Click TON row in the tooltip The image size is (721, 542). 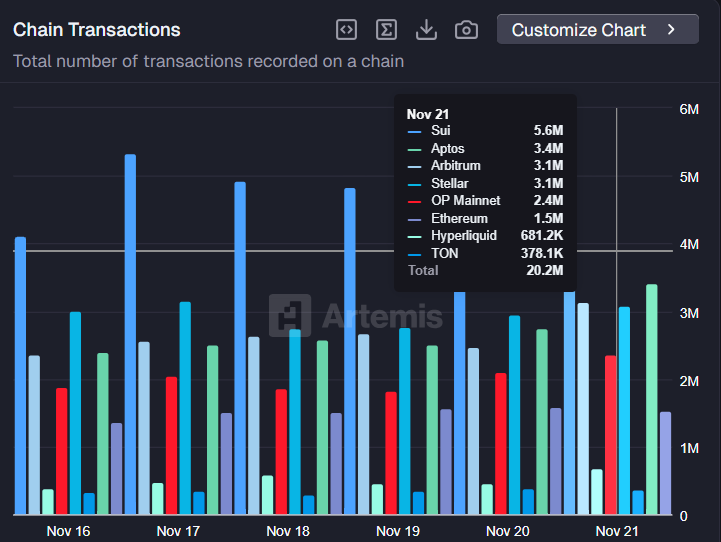[485, 253]
